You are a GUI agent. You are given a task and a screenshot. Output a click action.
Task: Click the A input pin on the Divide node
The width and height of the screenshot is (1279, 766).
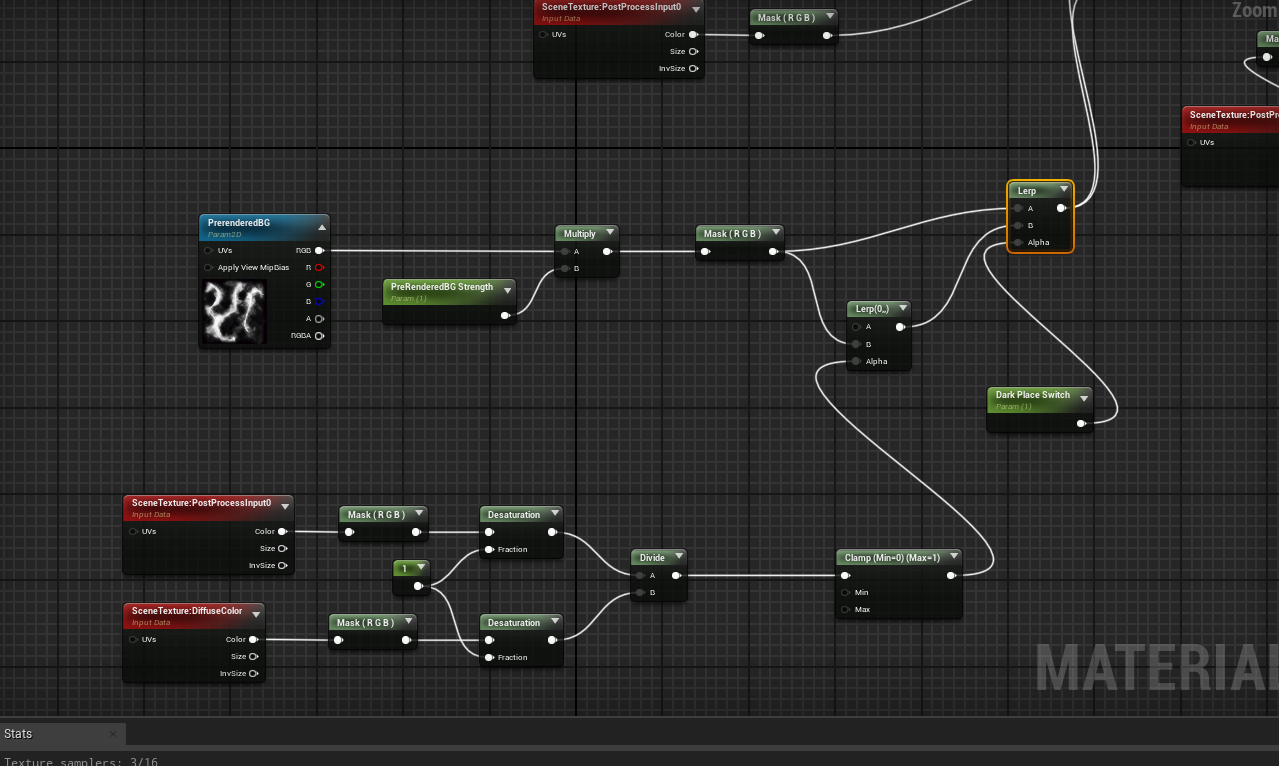pos(640,575)
